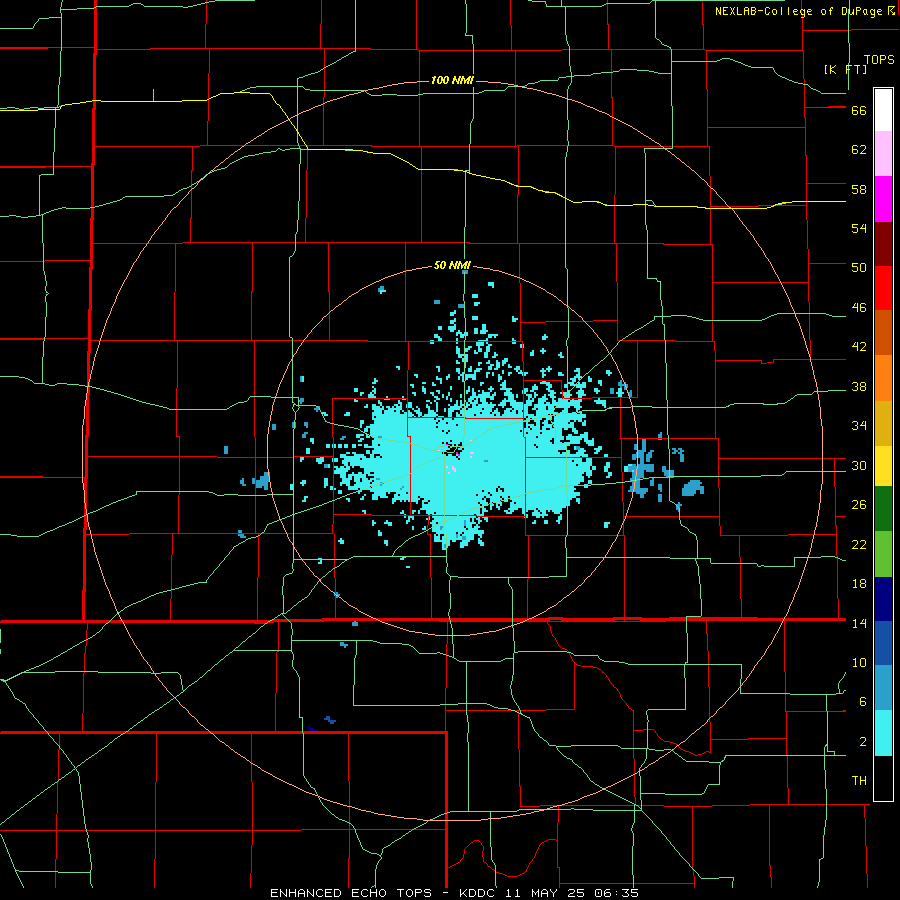
Task: Click the black TH legend swatch
Action: pyautogui.click(x=883, y=778)
